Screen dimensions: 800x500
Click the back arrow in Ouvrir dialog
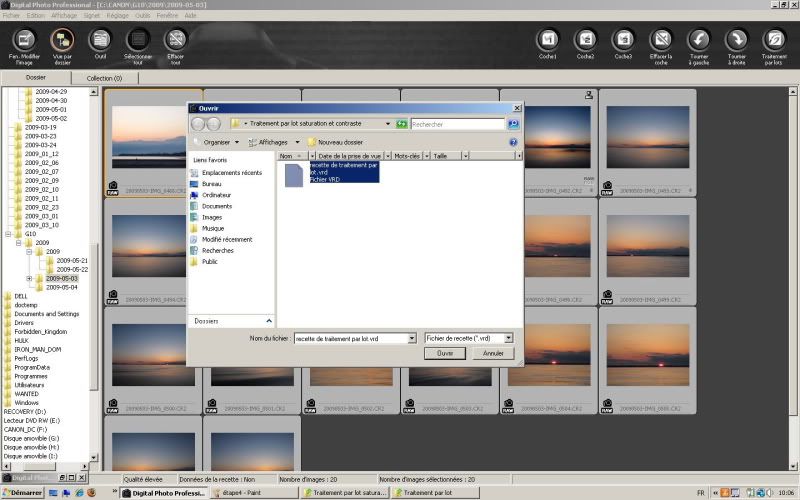198,124
